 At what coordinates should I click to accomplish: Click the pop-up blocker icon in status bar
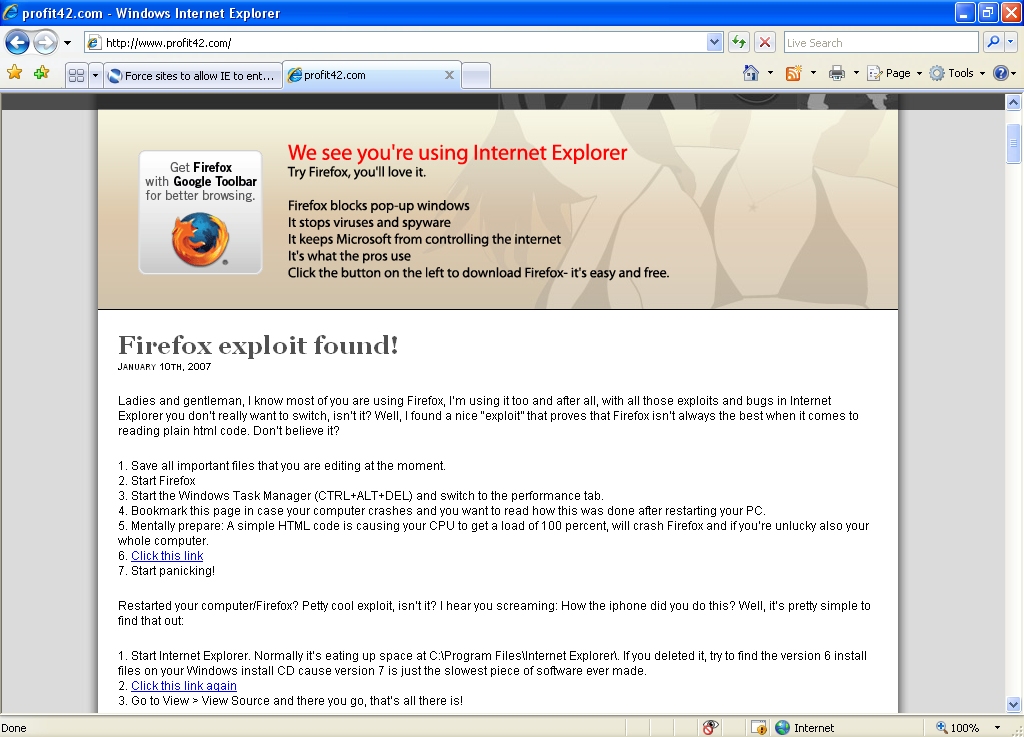click(710, 727)
